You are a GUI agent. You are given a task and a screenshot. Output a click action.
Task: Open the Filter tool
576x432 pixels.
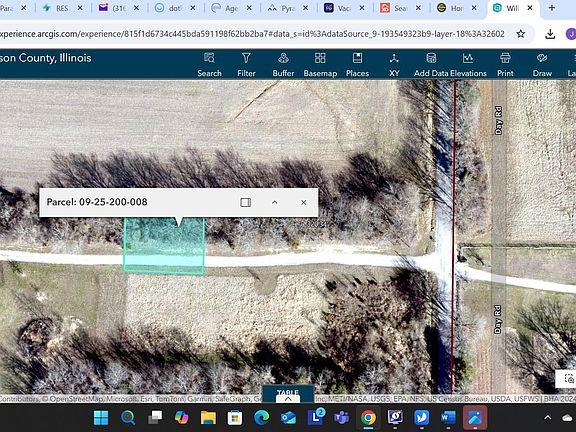point(246,65)
